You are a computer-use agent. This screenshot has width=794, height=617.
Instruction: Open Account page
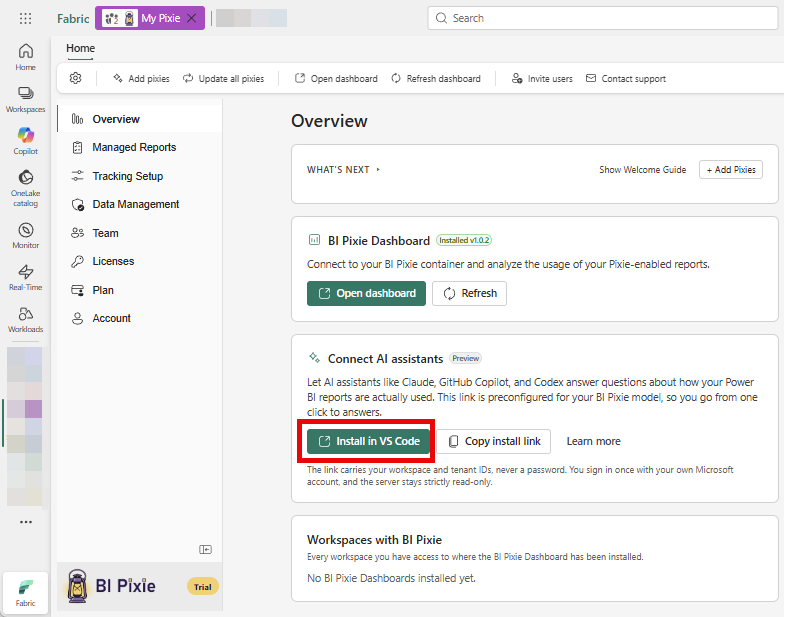(x=140, y=318)
